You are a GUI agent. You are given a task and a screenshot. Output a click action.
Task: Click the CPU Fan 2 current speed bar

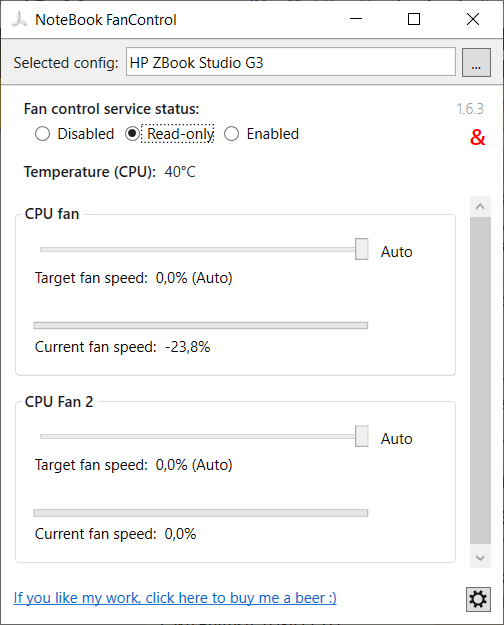(x=201, y=513)
